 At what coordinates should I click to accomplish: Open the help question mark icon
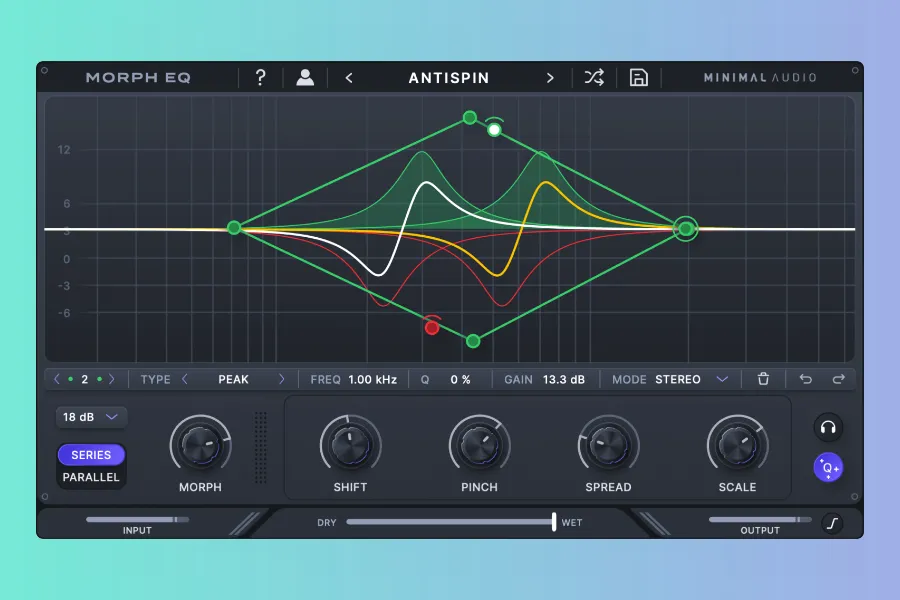261,78
